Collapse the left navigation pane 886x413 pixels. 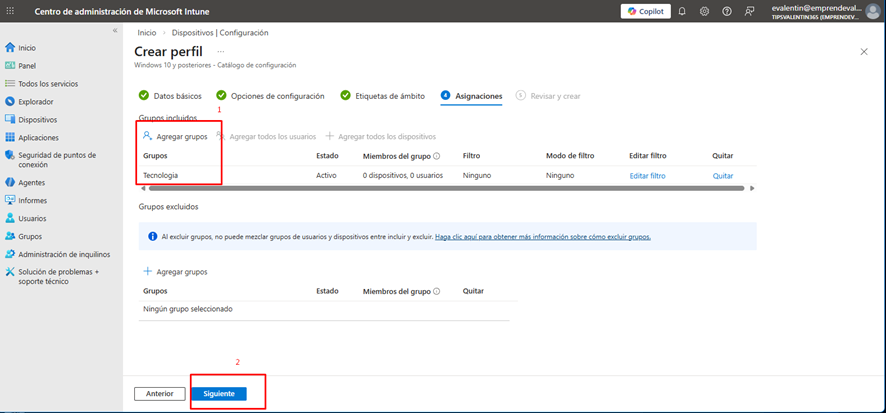pos(114,32)
